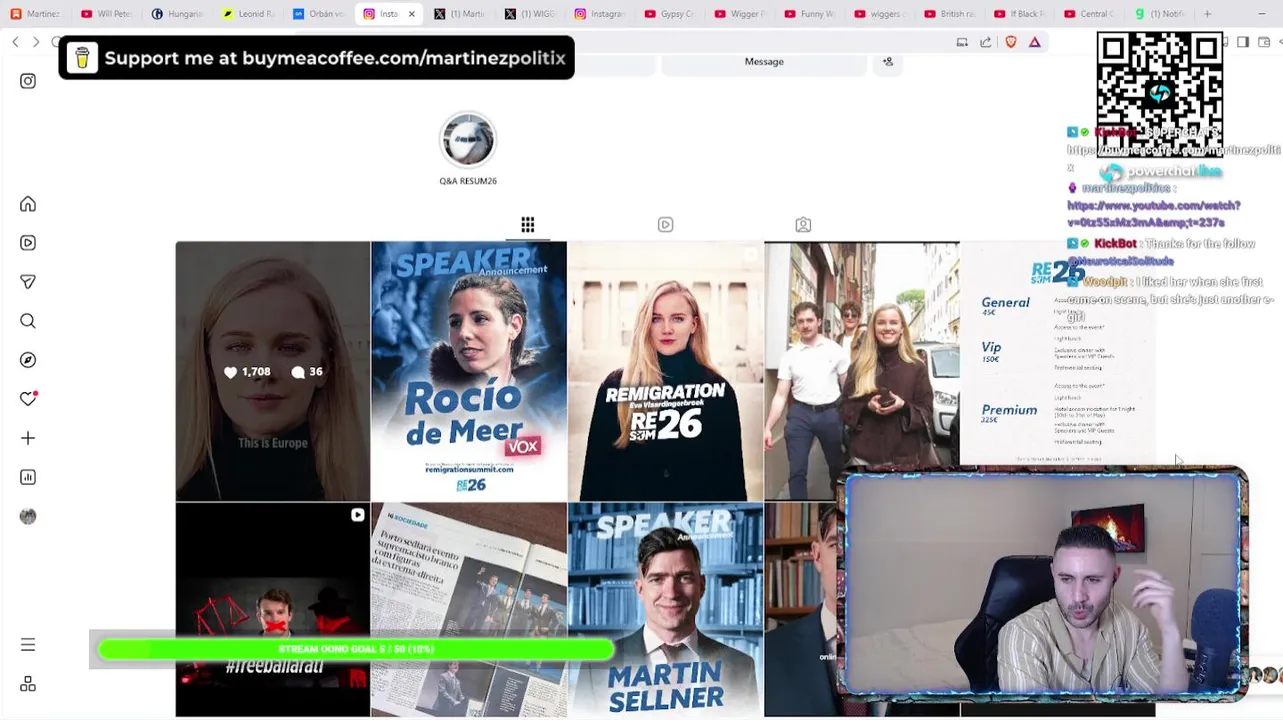Screen dimensions: 1283x720
Task: Open the Explore compass icon
Action: click(x=28, y=360)
